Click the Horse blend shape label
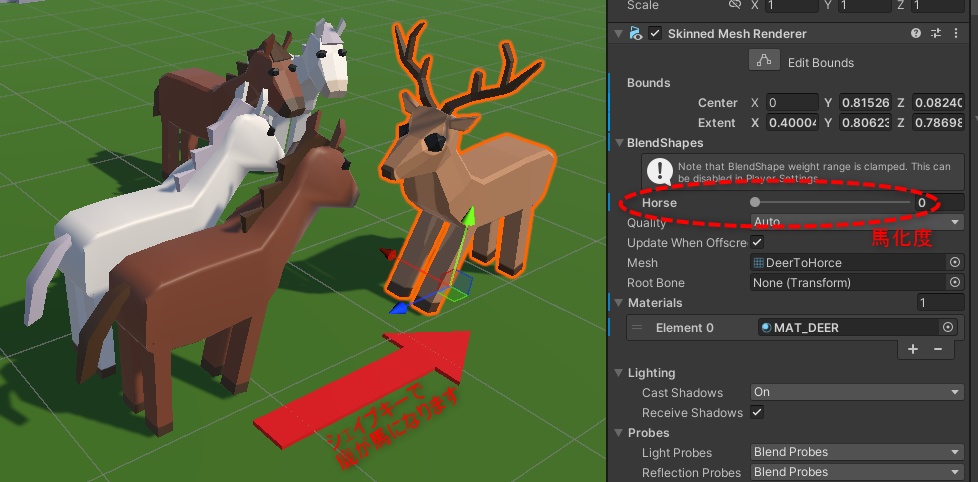The height and width of the screenshot is (482, 978). [659, 203]
